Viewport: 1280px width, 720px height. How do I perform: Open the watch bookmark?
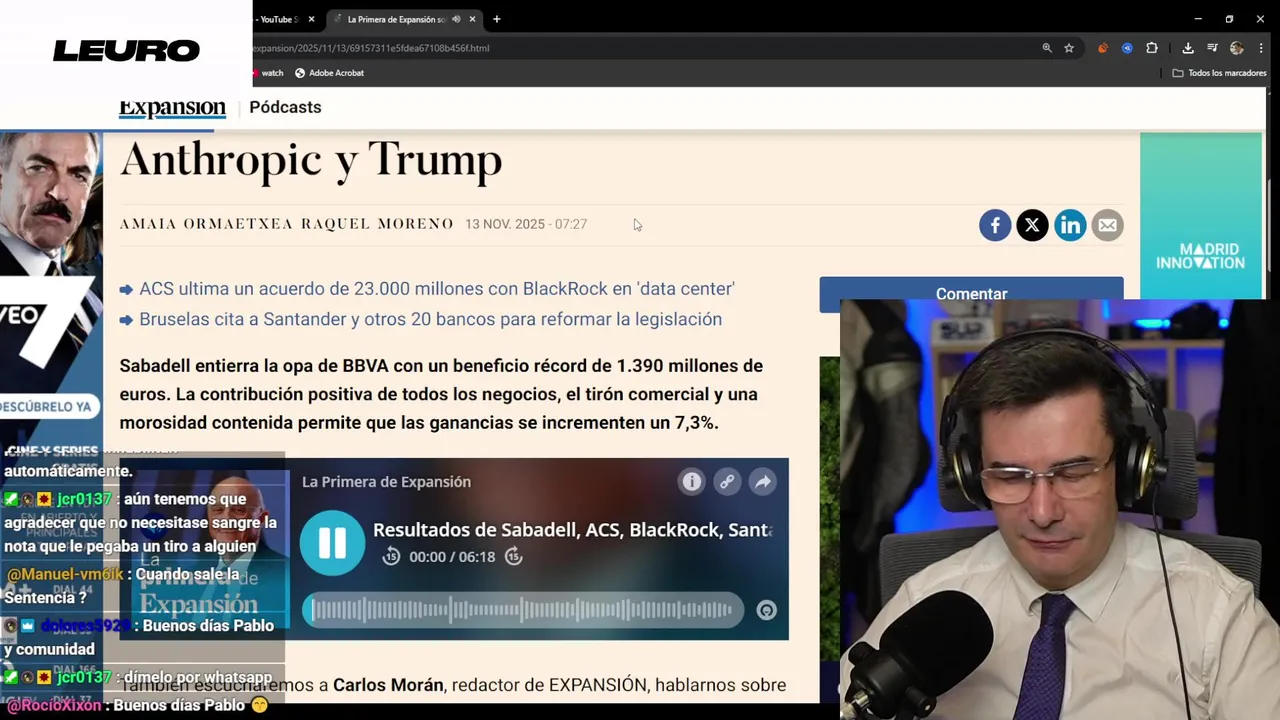click(267, 73)
